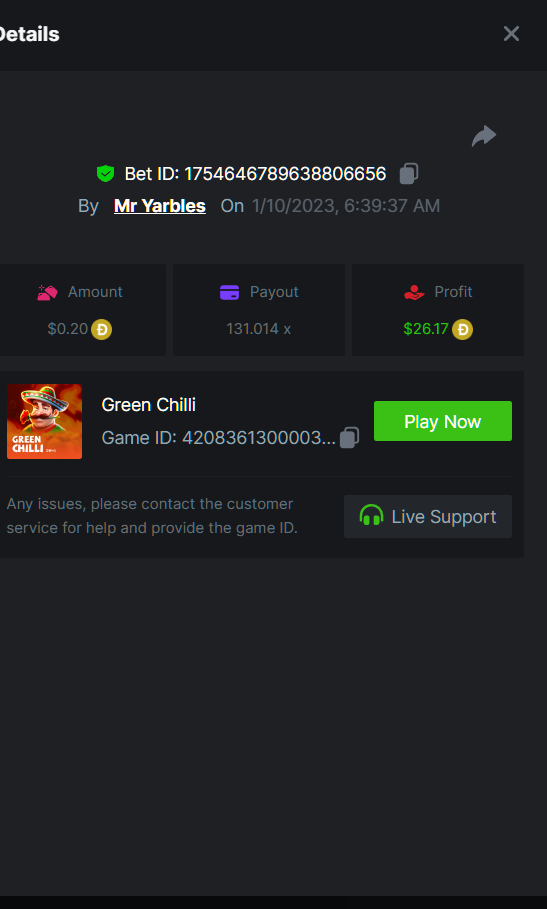
Task: Click the 131.014 x payout value
Action: coord(258,329)
